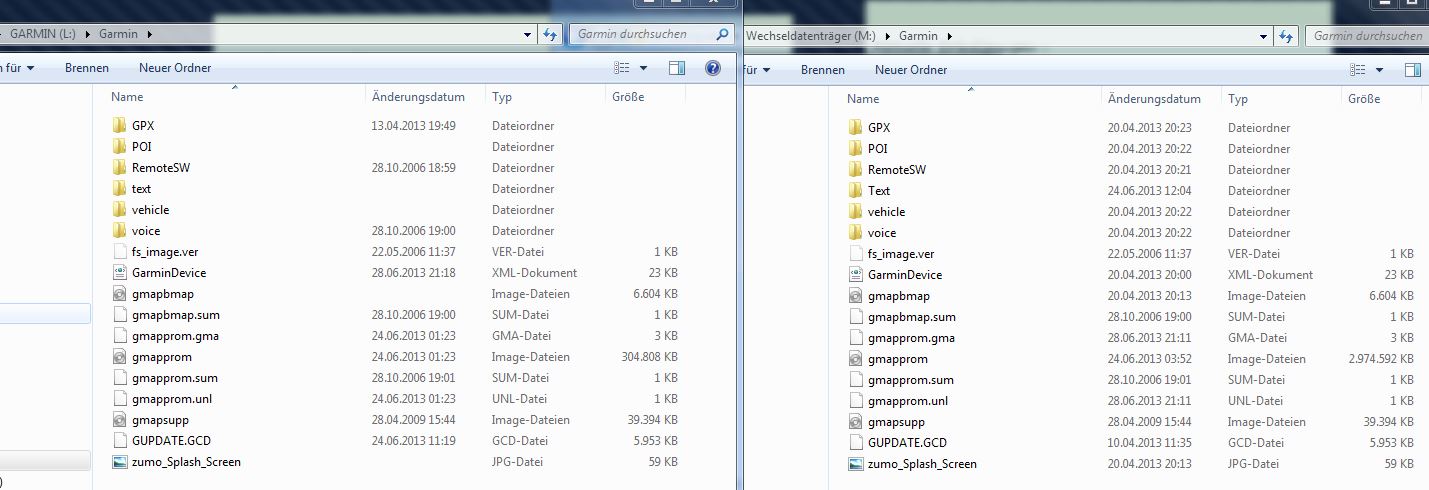Click GARMIN (L:) breadcrumb in address bar
1429x490 pixels.
[45, 34]
